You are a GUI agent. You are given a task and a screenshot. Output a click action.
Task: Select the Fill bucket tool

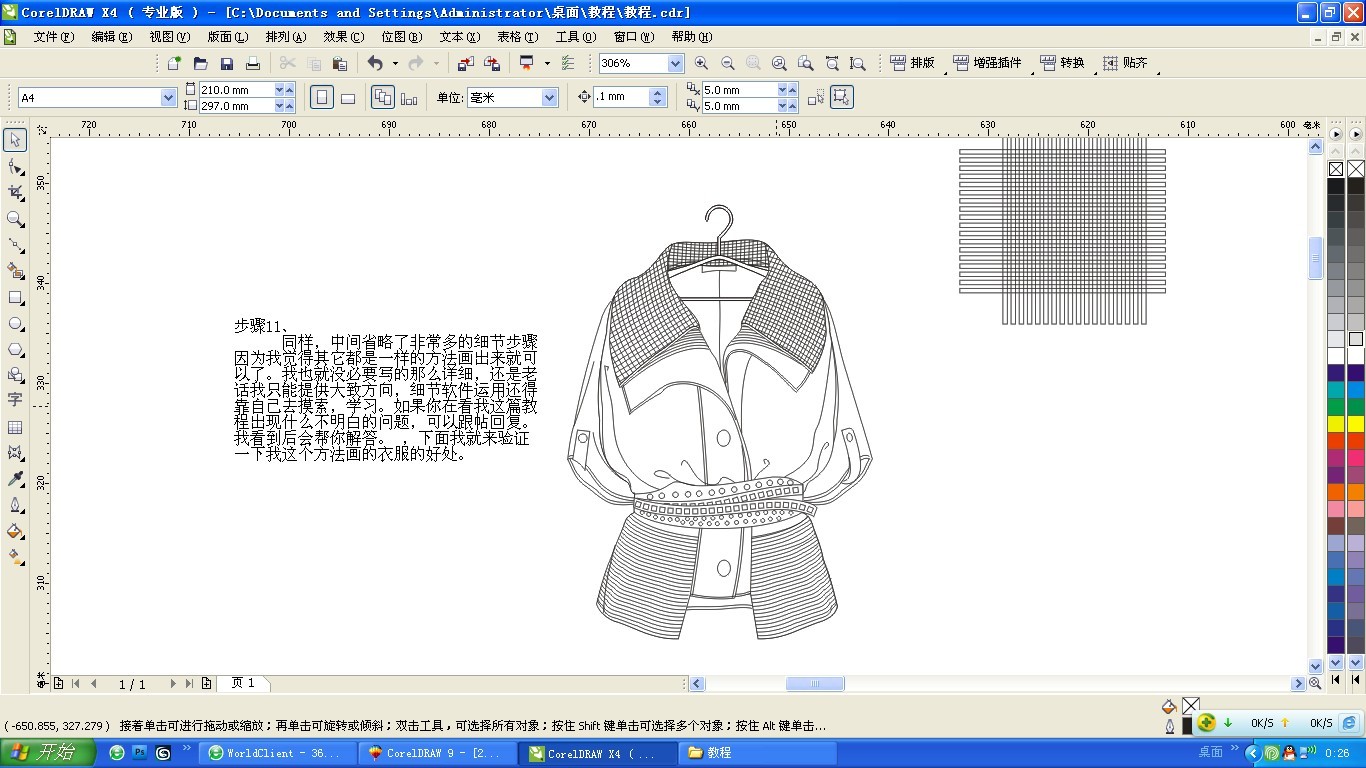pyautogui.click(x=15, y=531)
